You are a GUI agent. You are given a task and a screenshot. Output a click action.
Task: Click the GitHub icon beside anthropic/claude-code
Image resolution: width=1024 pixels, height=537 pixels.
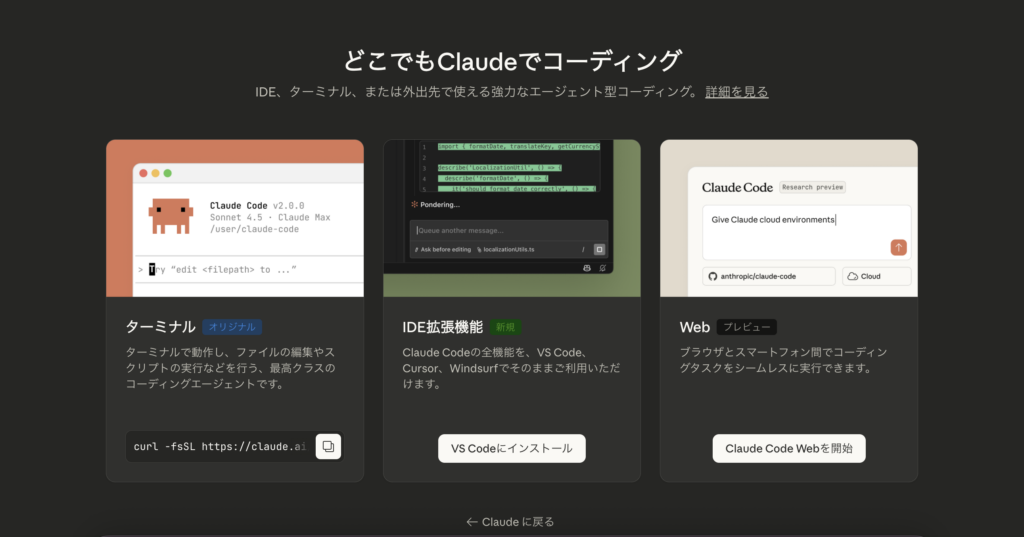(712, 277)
